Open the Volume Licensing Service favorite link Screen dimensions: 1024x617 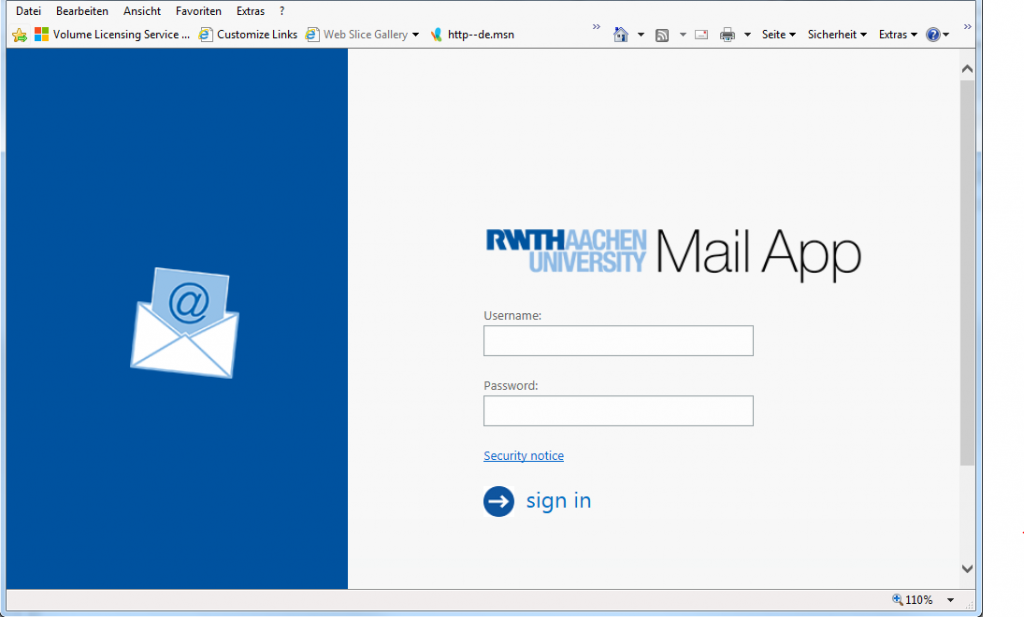112,35
